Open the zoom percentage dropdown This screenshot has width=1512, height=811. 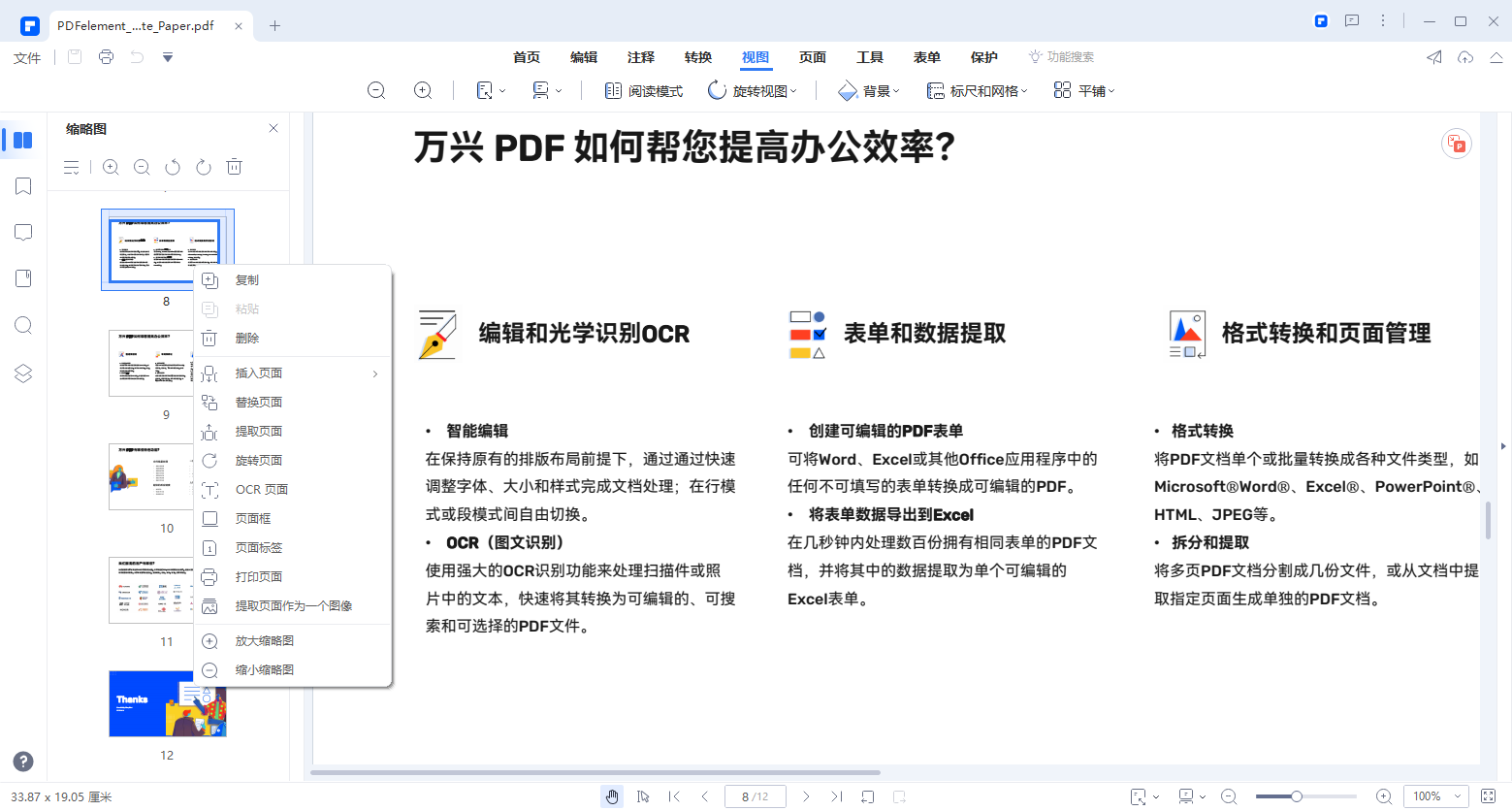click(1435, 795)
